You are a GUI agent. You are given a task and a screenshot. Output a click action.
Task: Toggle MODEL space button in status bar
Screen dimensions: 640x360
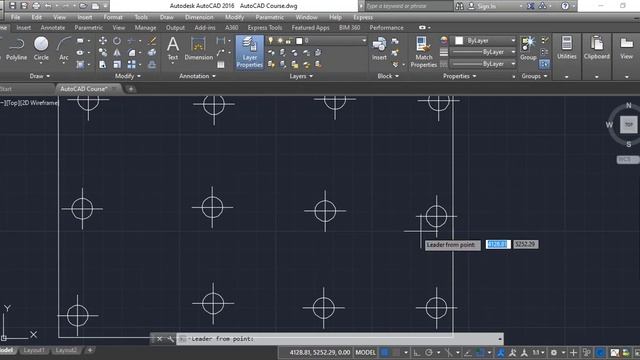365,352
